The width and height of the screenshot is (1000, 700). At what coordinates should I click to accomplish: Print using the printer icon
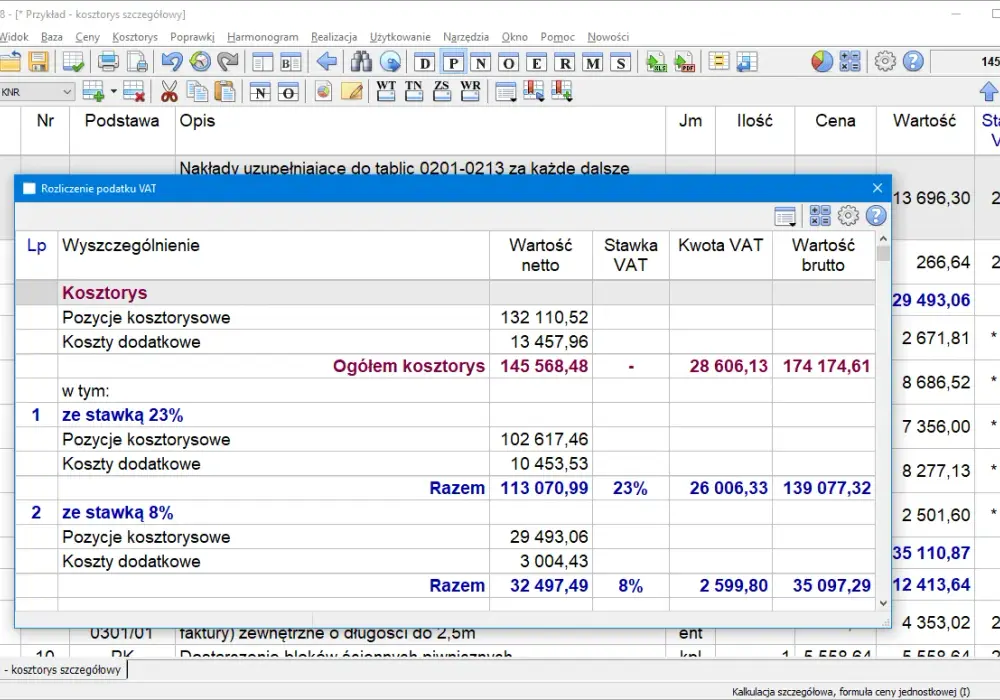click(x=108, y=62)
